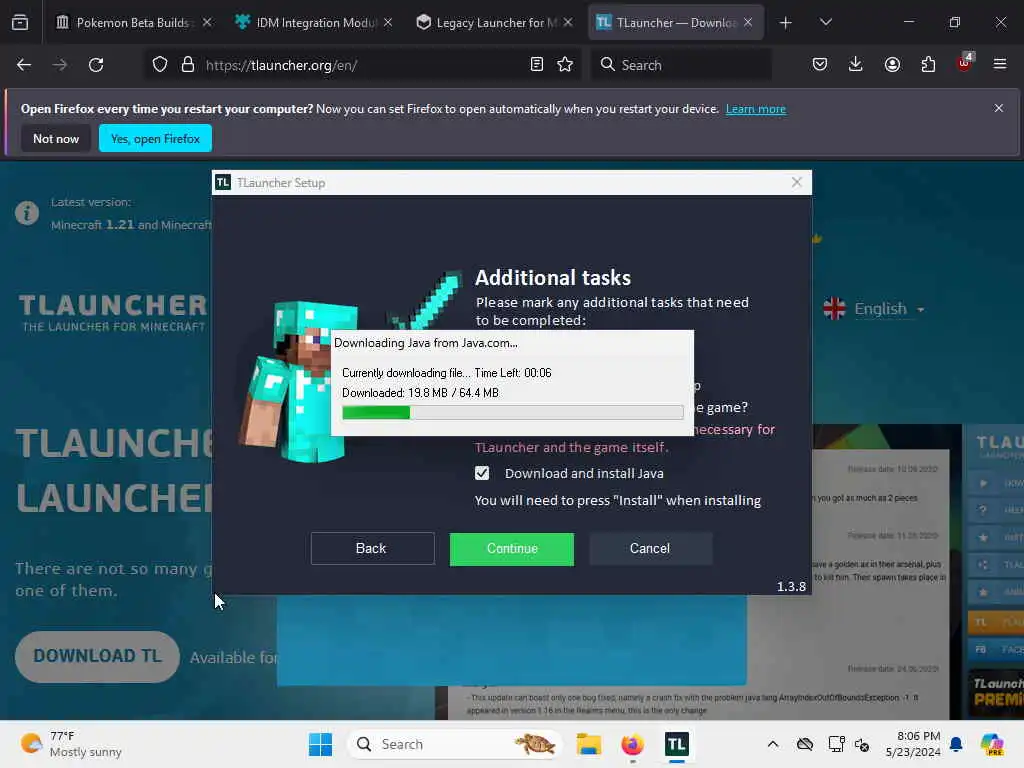Image resolution: width=1024 pixels, height=768 pixels.
Task: List all tabs dropdown arrow
Action: [x=825, y=22]
